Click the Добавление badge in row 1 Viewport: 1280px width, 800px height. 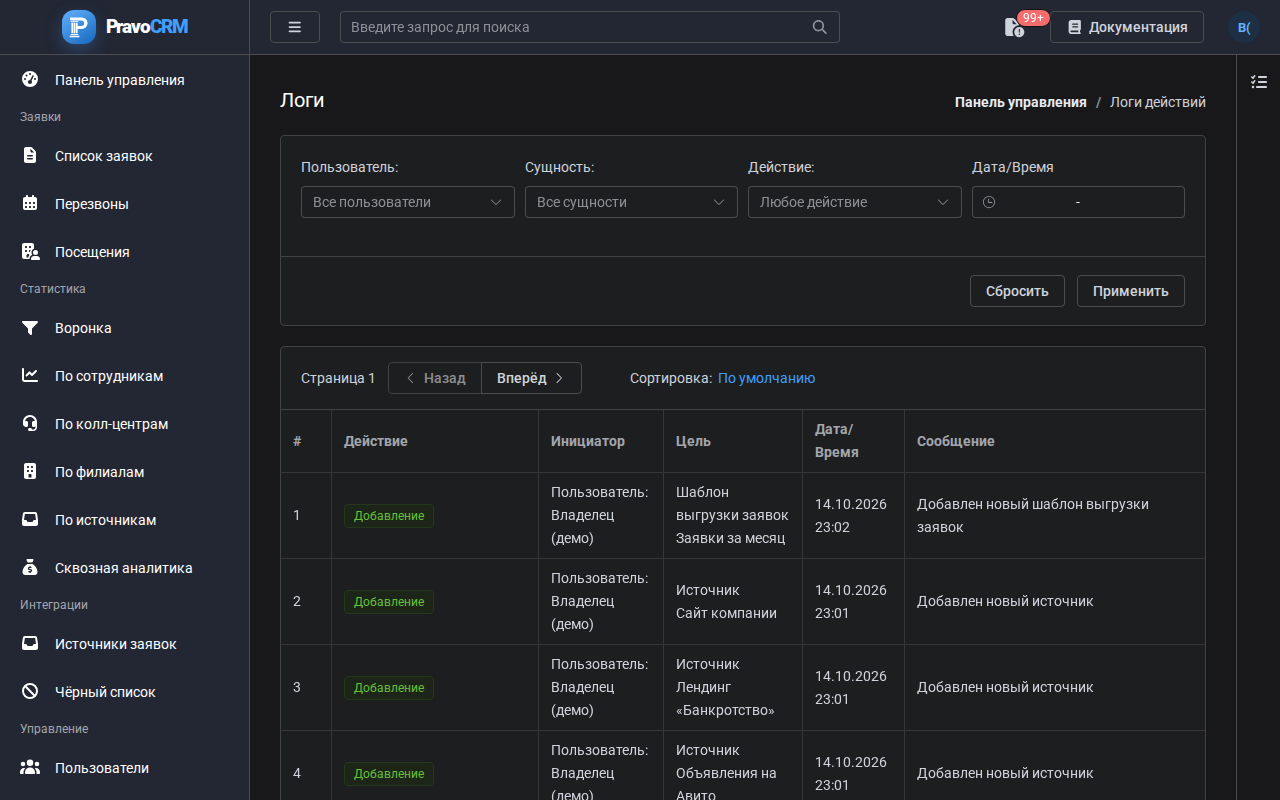[x=389, y=516]
